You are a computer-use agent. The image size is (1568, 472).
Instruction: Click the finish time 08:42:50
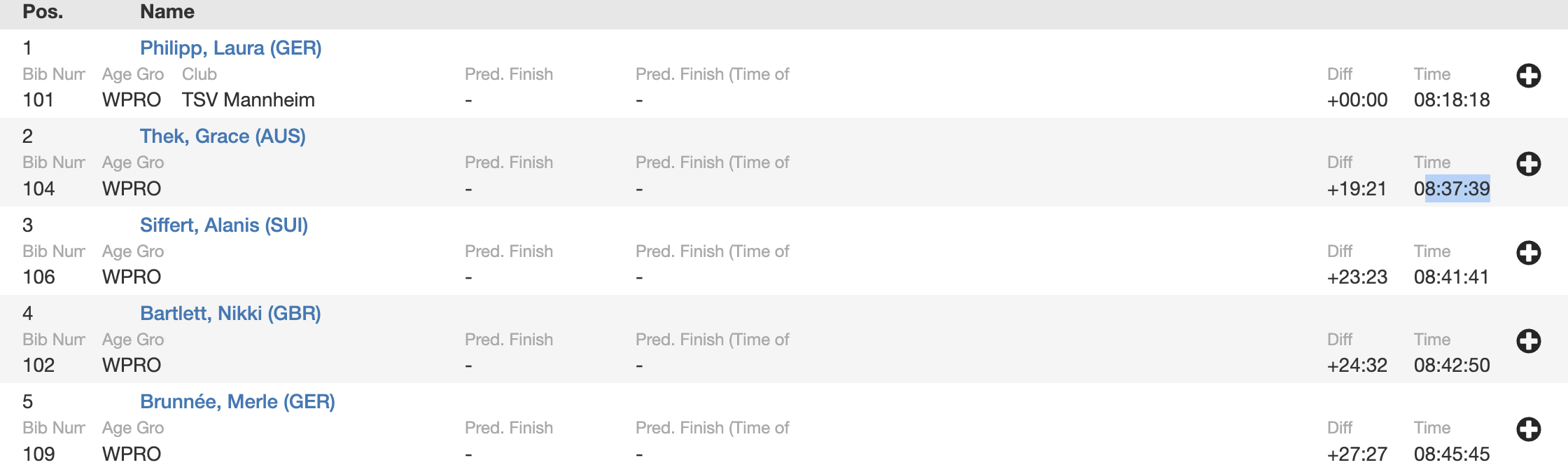pos(1452,366)
